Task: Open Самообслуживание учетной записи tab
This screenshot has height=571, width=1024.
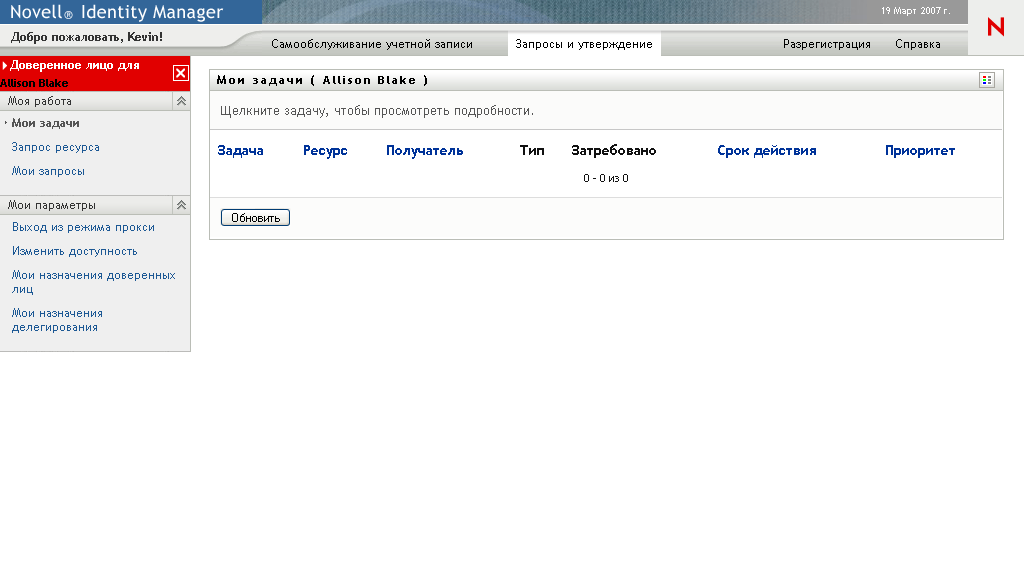Action: pos(372,44)
